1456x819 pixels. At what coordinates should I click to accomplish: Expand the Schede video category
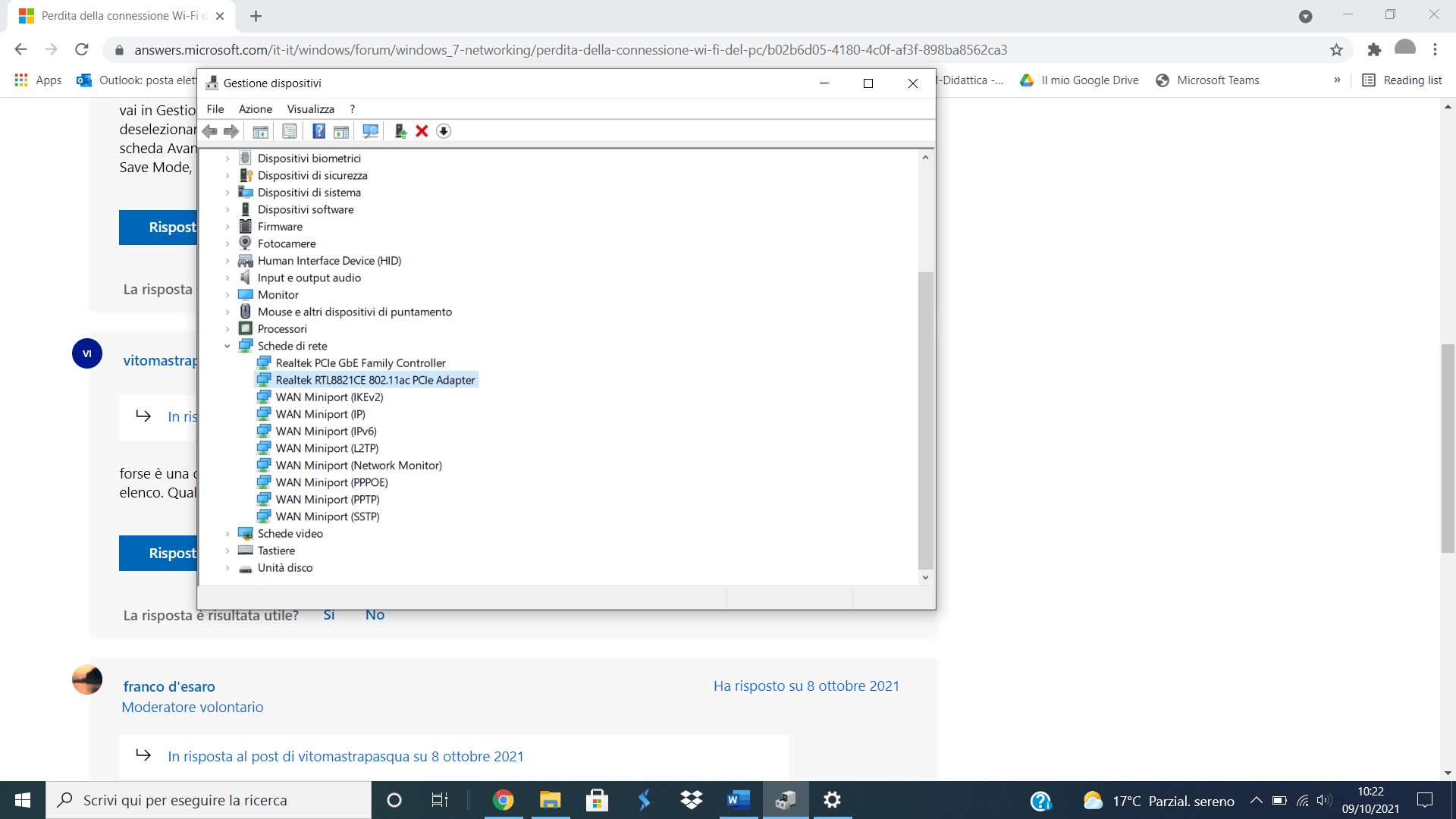[x=227, y=534]
